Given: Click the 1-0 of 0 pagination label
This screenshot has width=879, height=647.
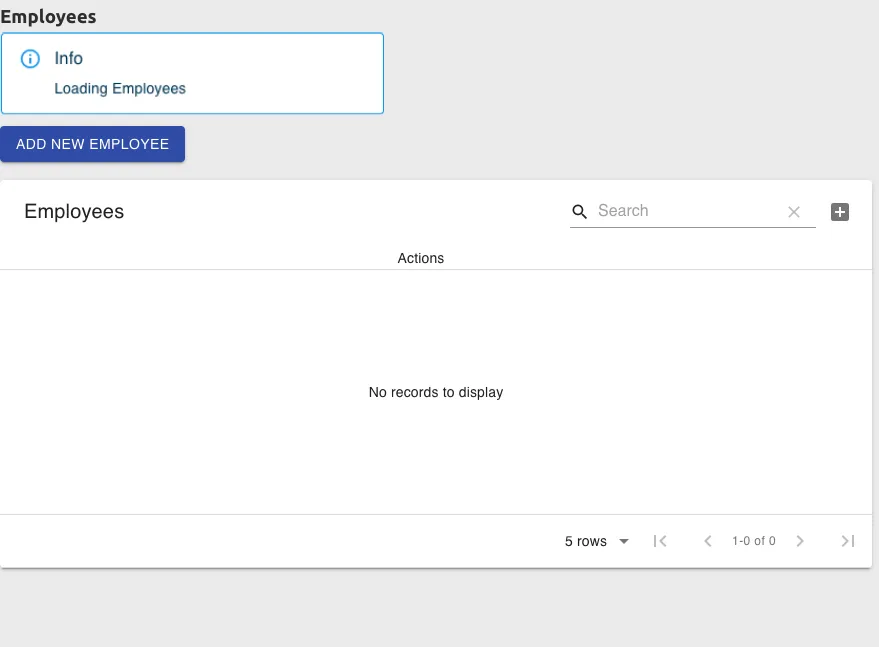Looking at the screenshot, I should (753, 541).
